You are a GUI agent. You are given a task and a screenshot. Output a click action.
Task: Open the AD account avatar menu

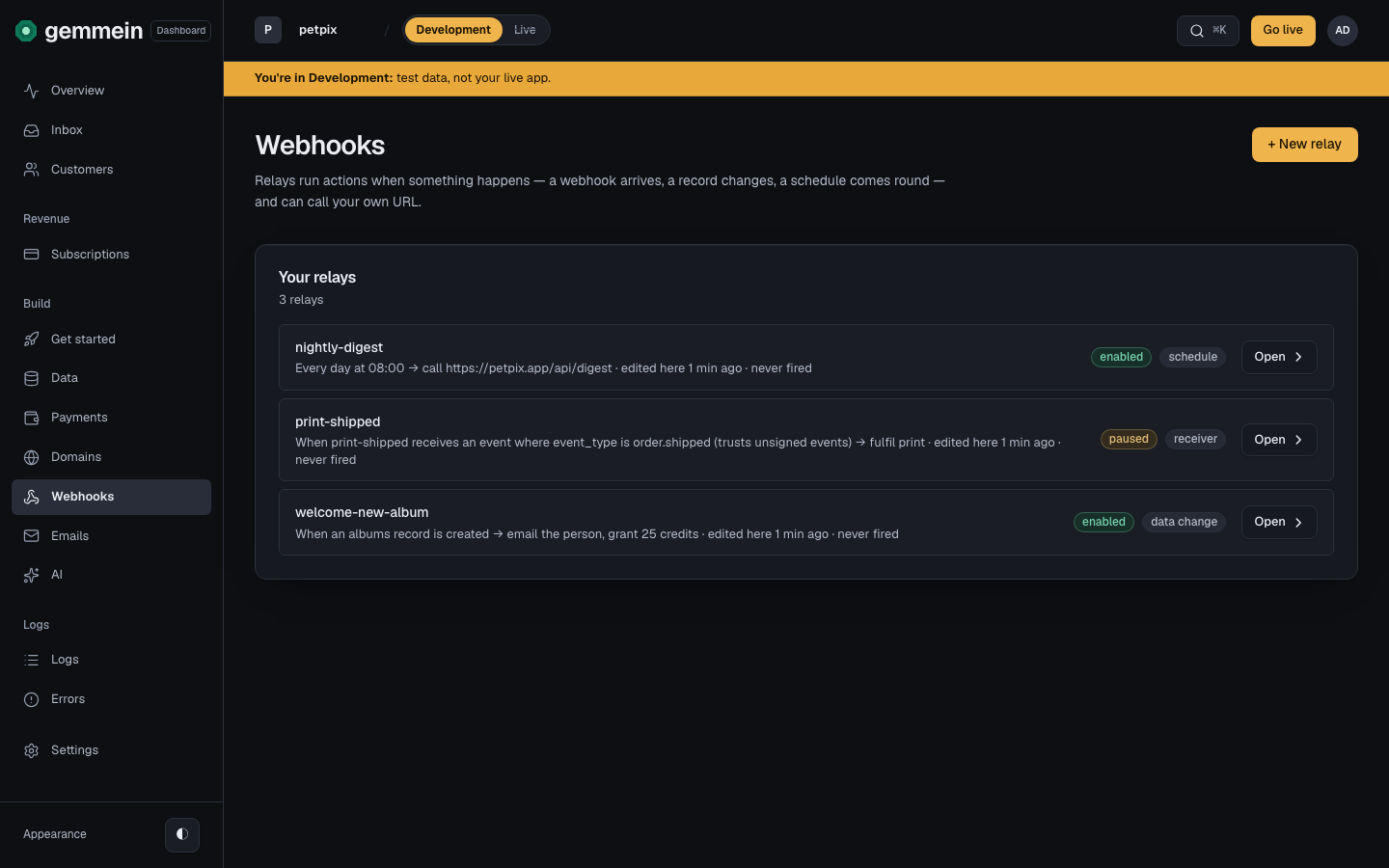pyautogui.click(x=1343, y=31)
